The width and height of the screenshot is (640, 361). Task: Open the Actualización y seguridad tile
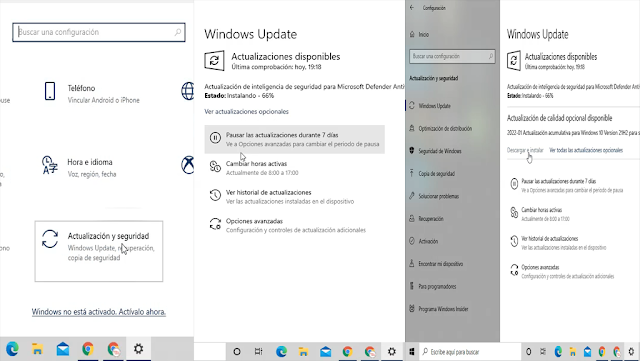(99, 251)
